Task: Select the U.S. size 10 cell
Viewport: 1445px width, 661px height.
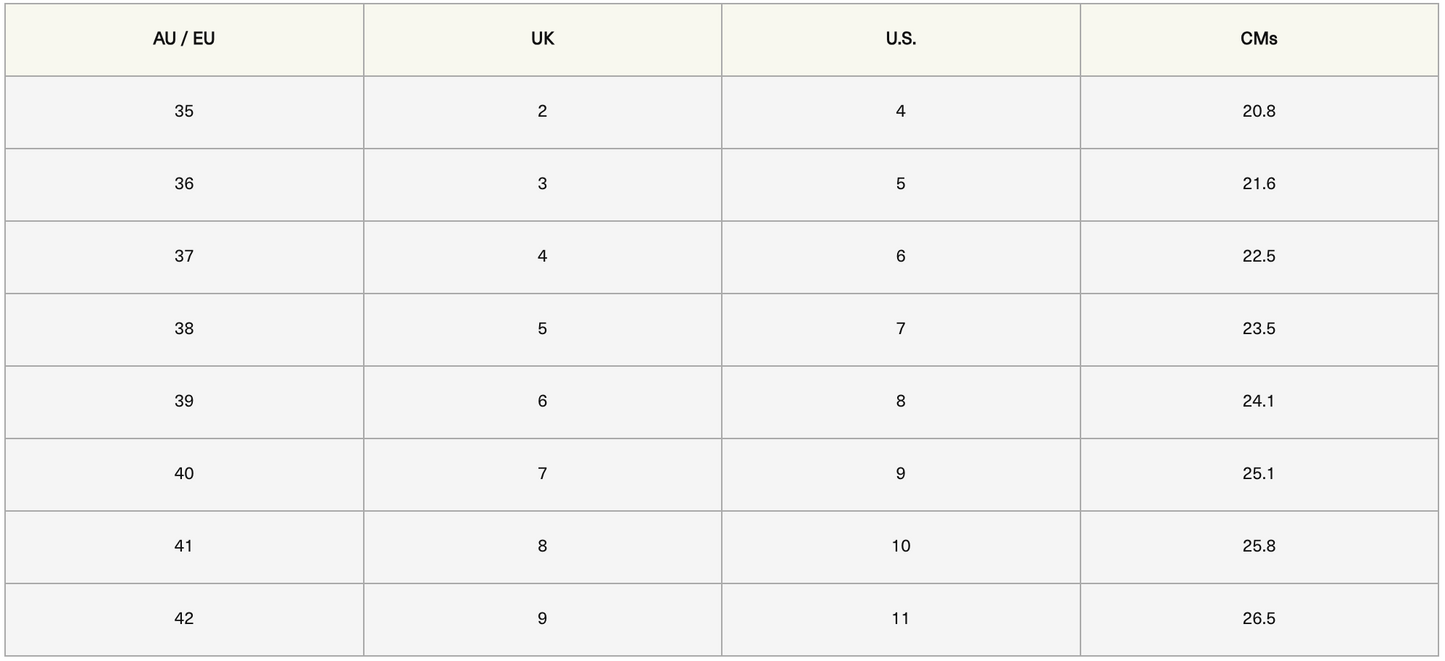Action: pyautogui.click(x=900, y=547)
